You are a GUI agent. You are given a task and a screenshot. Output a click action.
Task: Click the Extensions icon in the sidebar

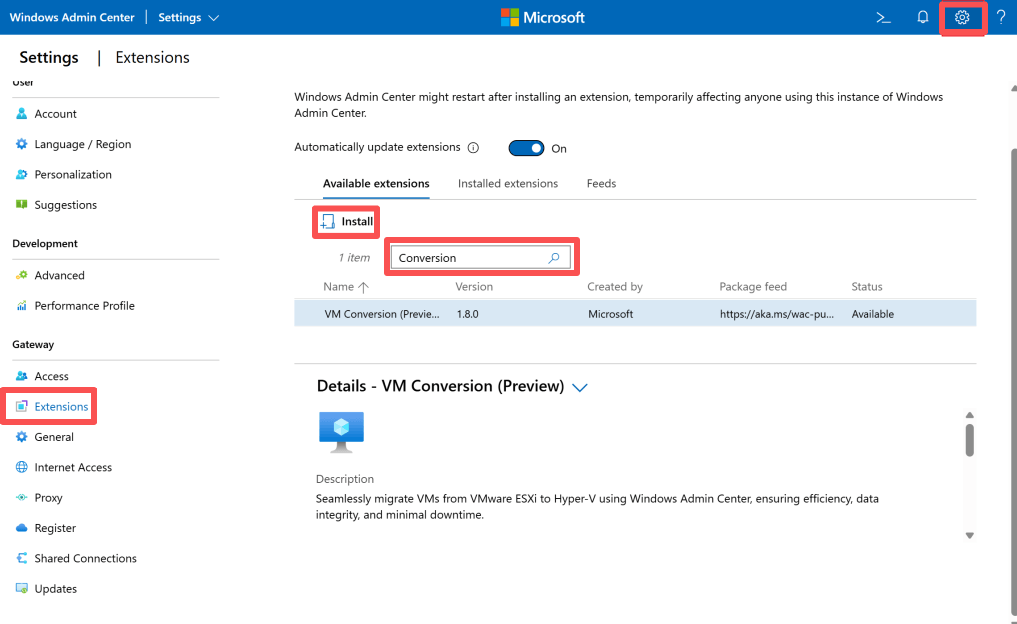pos(21,406)
